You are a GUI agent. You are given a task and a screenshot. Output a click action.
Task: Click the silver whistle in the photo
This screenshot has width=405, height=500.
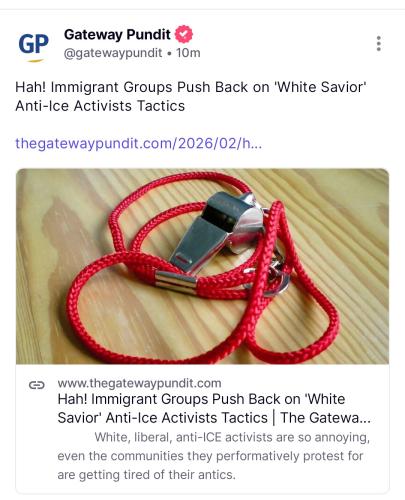coord(216,230)
